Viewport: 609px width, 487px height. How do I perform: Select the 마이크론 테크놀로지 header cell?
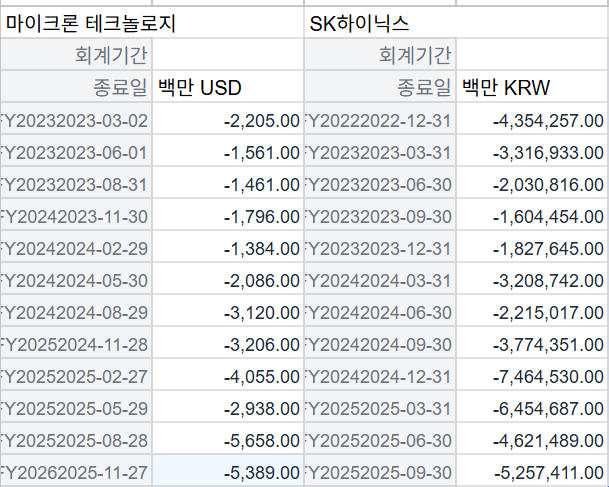(x=152, y=23)
